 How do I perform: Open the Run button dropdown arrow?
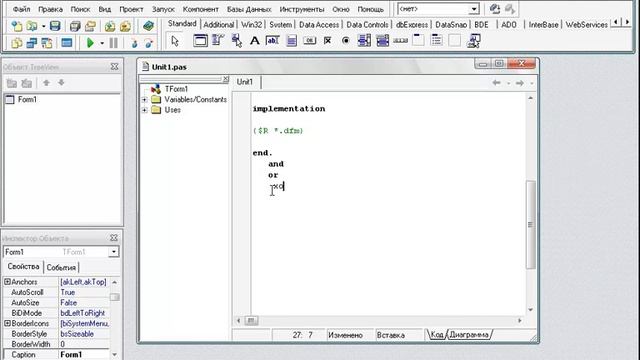coord(102,43)
